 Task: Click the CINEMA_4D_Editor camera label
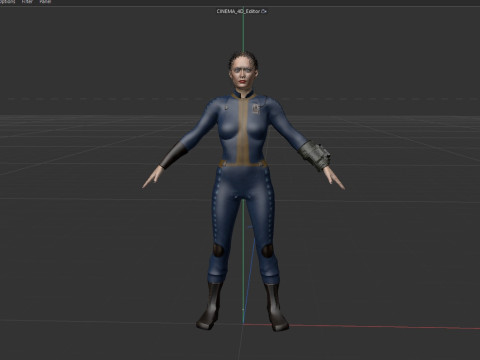pyautogui.click(x=242, y=11)
